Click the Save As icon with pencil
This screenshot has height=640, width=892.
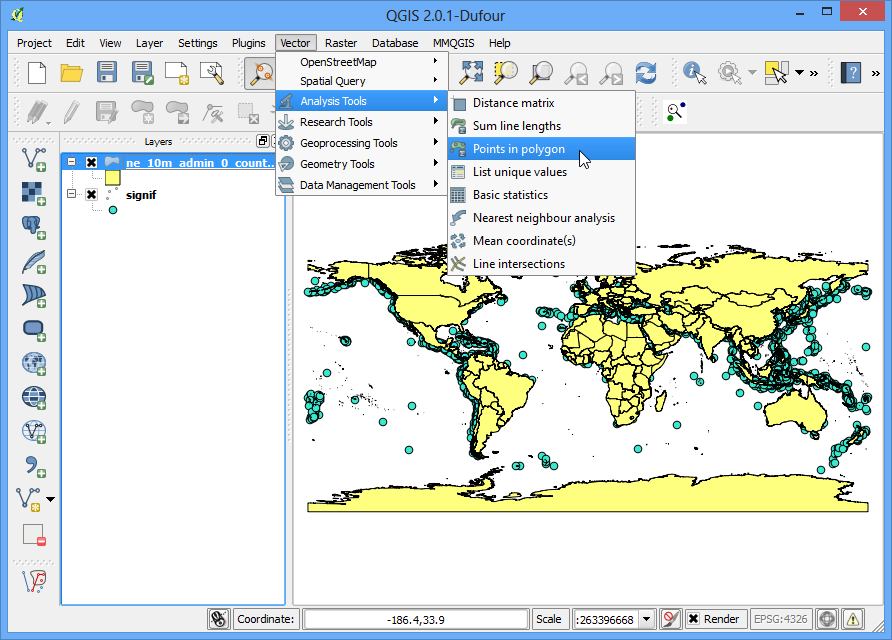(x=142, y=73)
